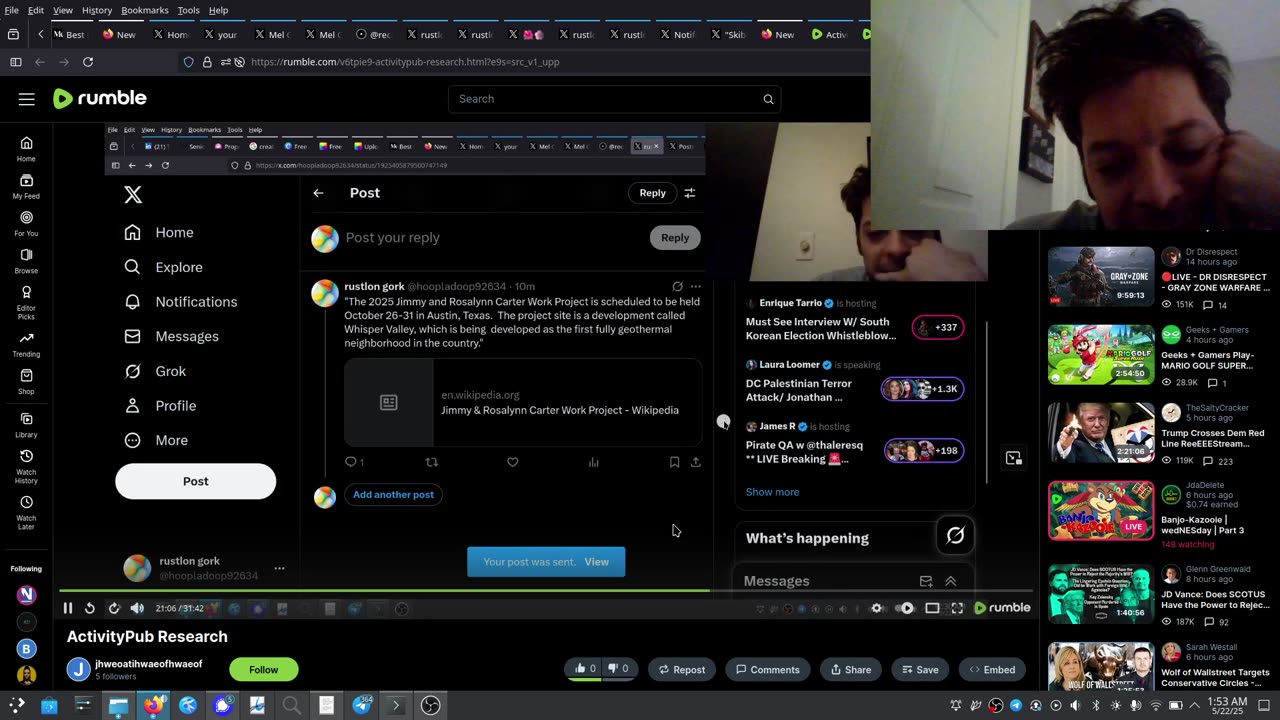Open jhweoatihwaeofhwaeof channel avatar

click(x=78, y=670)
